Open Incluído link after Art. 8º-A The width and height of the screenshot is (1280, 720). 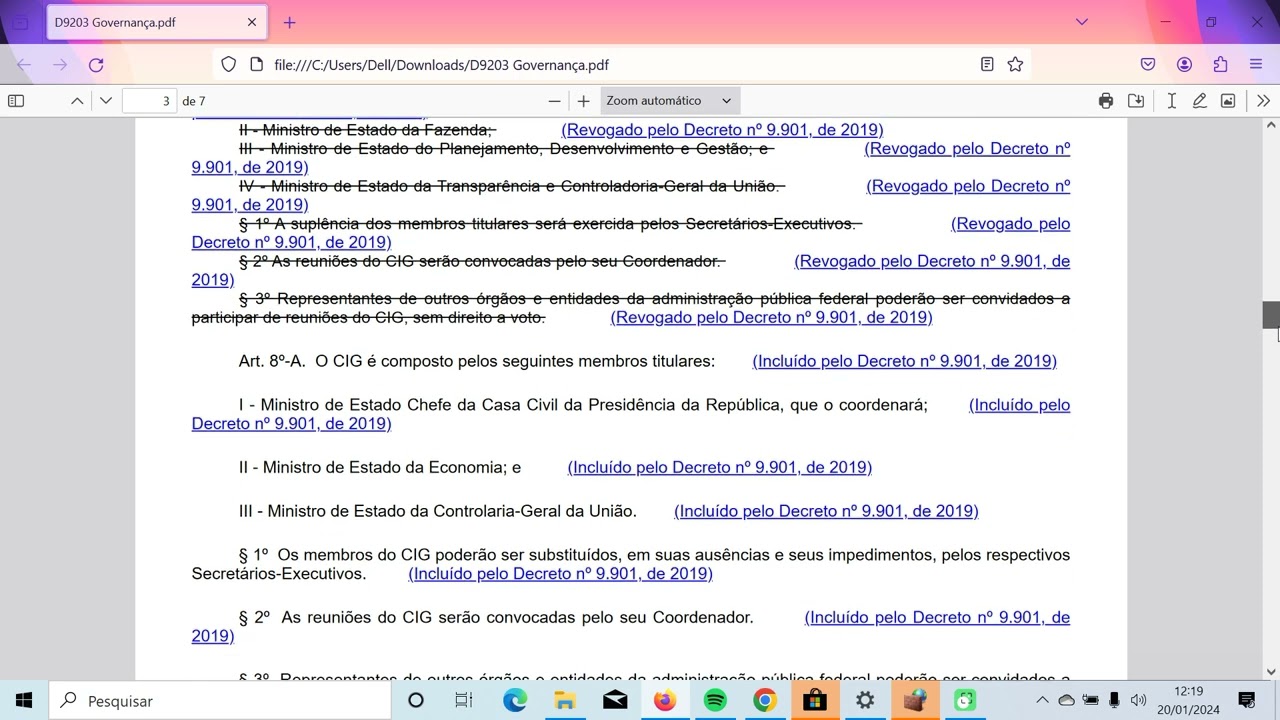(904, 361)
